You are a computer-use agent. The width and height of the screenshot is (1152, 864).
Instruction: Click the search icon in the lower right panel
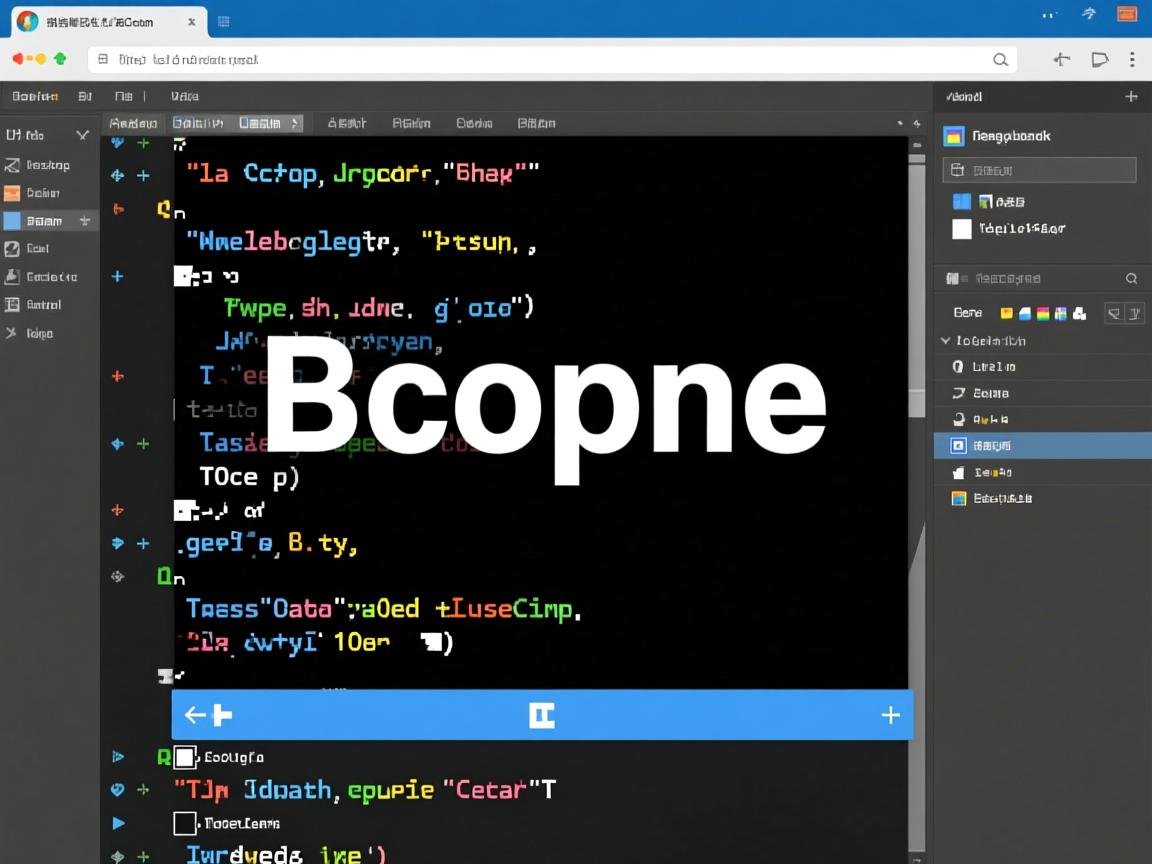point(1131,279)
